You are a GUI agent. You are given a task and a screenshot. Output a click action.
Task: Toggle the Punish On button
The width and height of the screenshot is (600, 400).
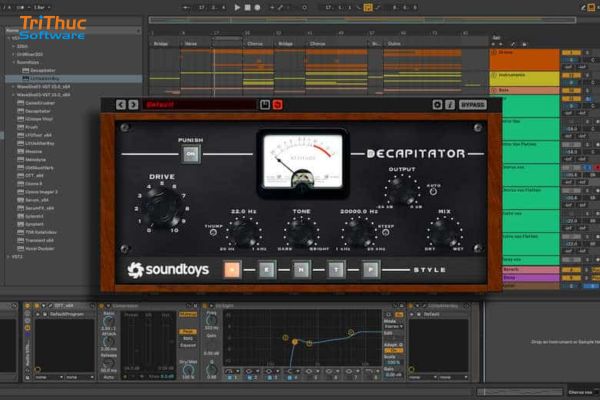click(191, 154)
